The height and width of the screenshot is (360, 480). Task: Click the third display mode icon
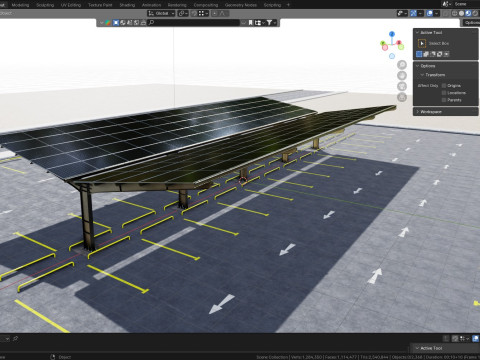pyautogui.click(x=129, y=23)
